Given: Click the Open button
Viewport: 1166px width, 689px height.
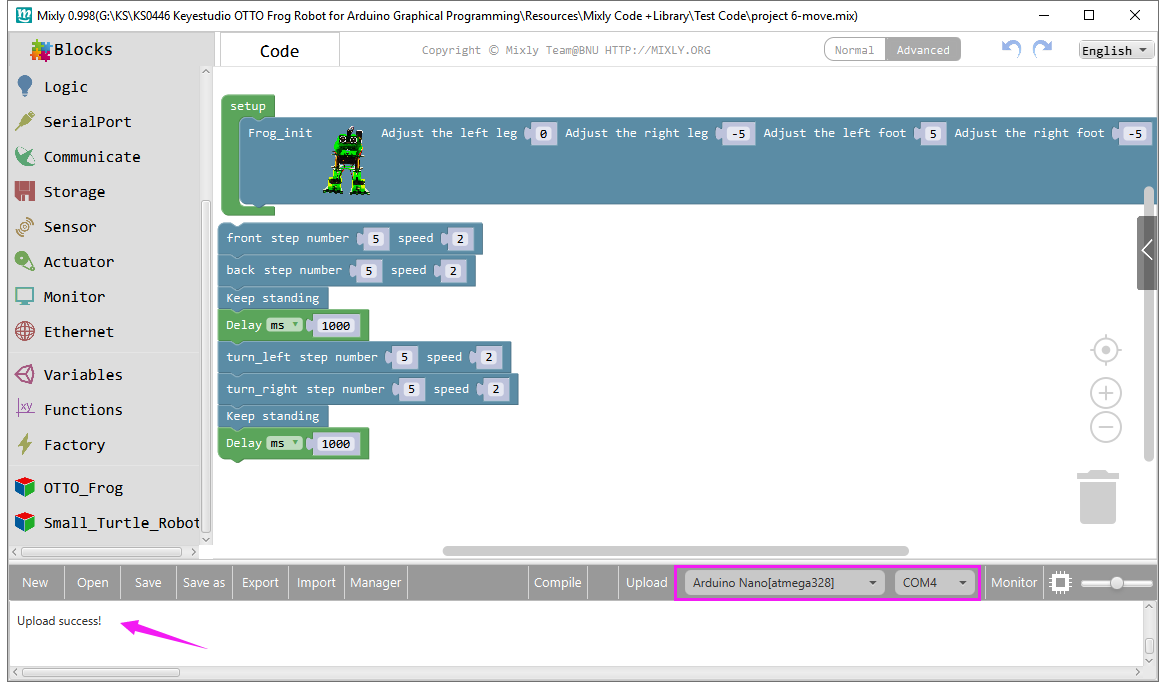Looking at the screenshot, I should tap(93, 583).
